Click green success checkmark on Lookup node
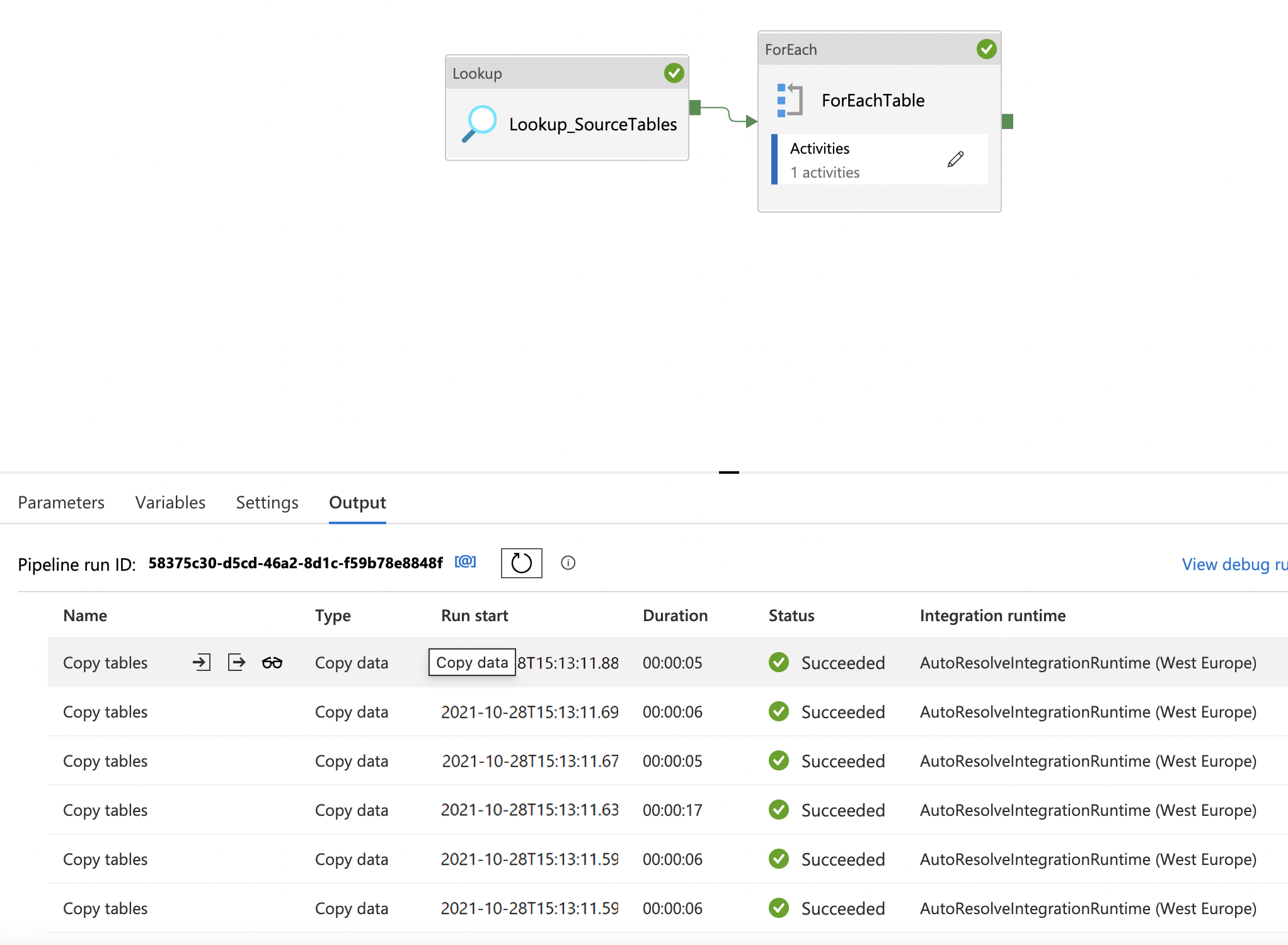The height and width of the screenshot is (945, 1288). click(674, 73)
